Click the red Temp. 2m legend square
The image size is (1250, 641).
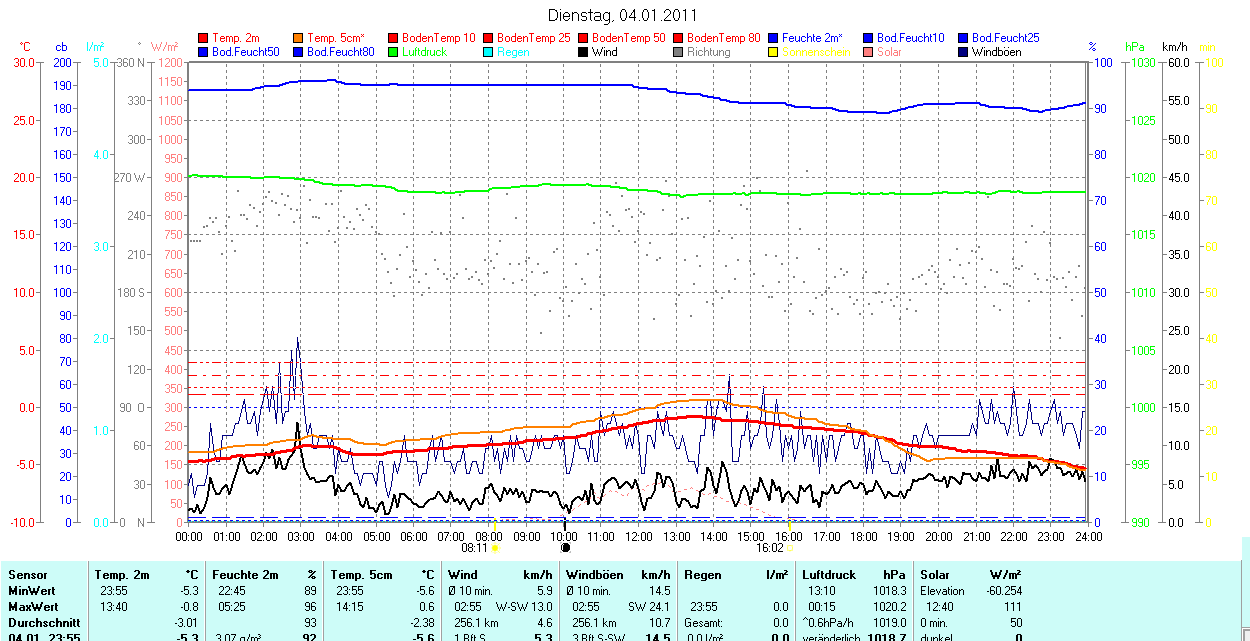tap(204, 38)
